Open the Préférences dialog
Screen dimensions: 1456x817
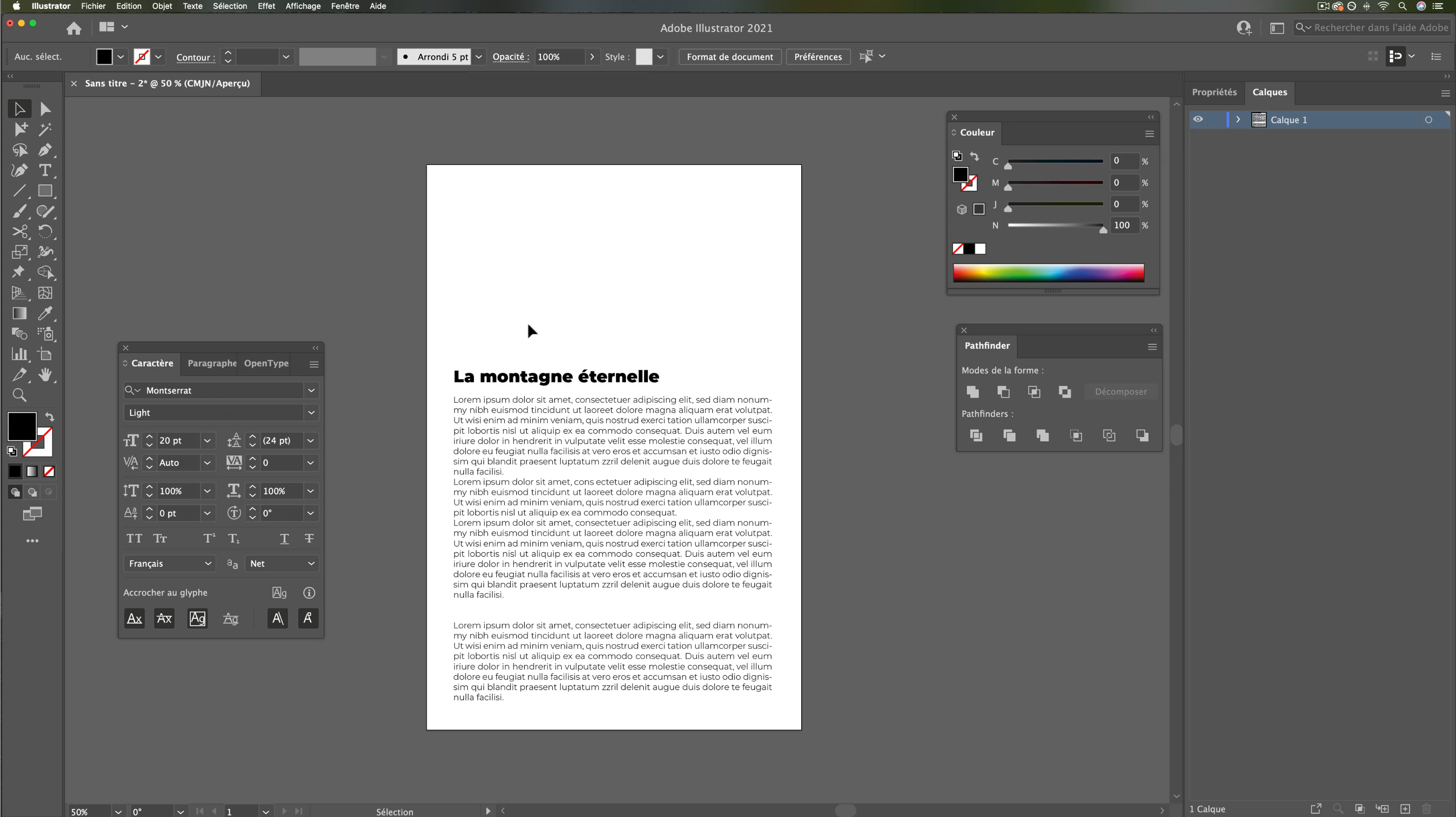point(818,56)
